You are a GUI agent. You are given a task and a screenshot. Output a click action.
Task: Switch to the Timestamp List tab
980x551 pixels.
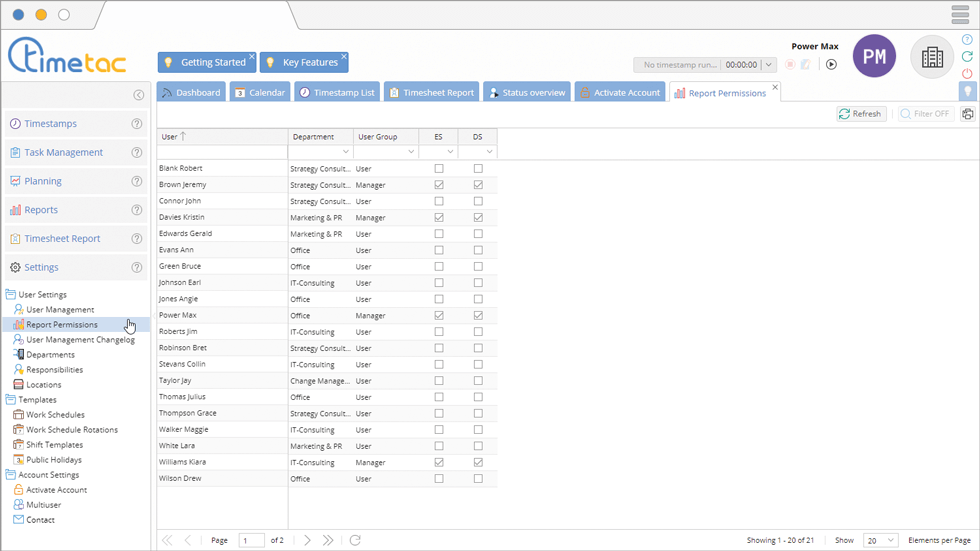[x=338, y=92]
